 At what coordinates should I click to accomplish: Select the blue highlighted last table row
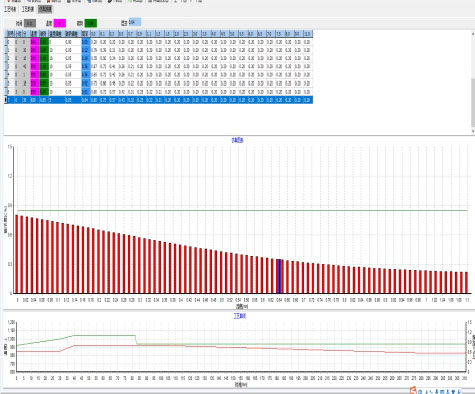click(159, 100)
